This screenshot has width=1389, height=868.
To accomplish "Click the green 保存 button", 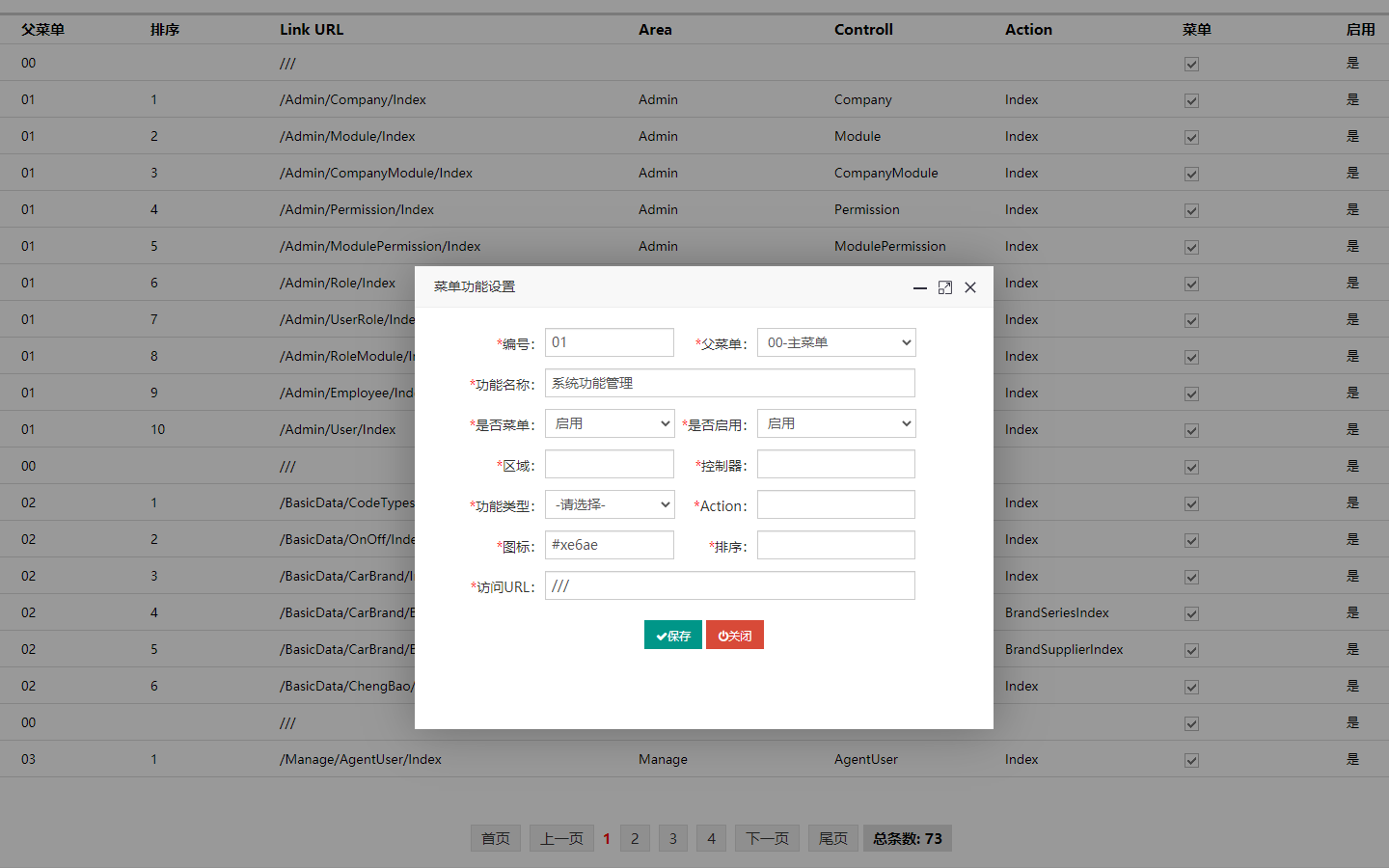I will [672, 635].
